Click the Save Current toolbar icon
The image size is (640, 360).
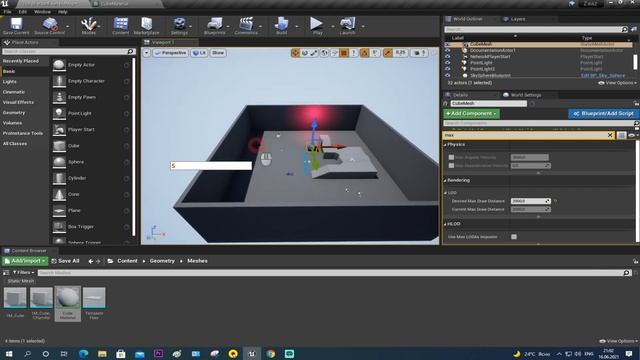coord(16,26)
